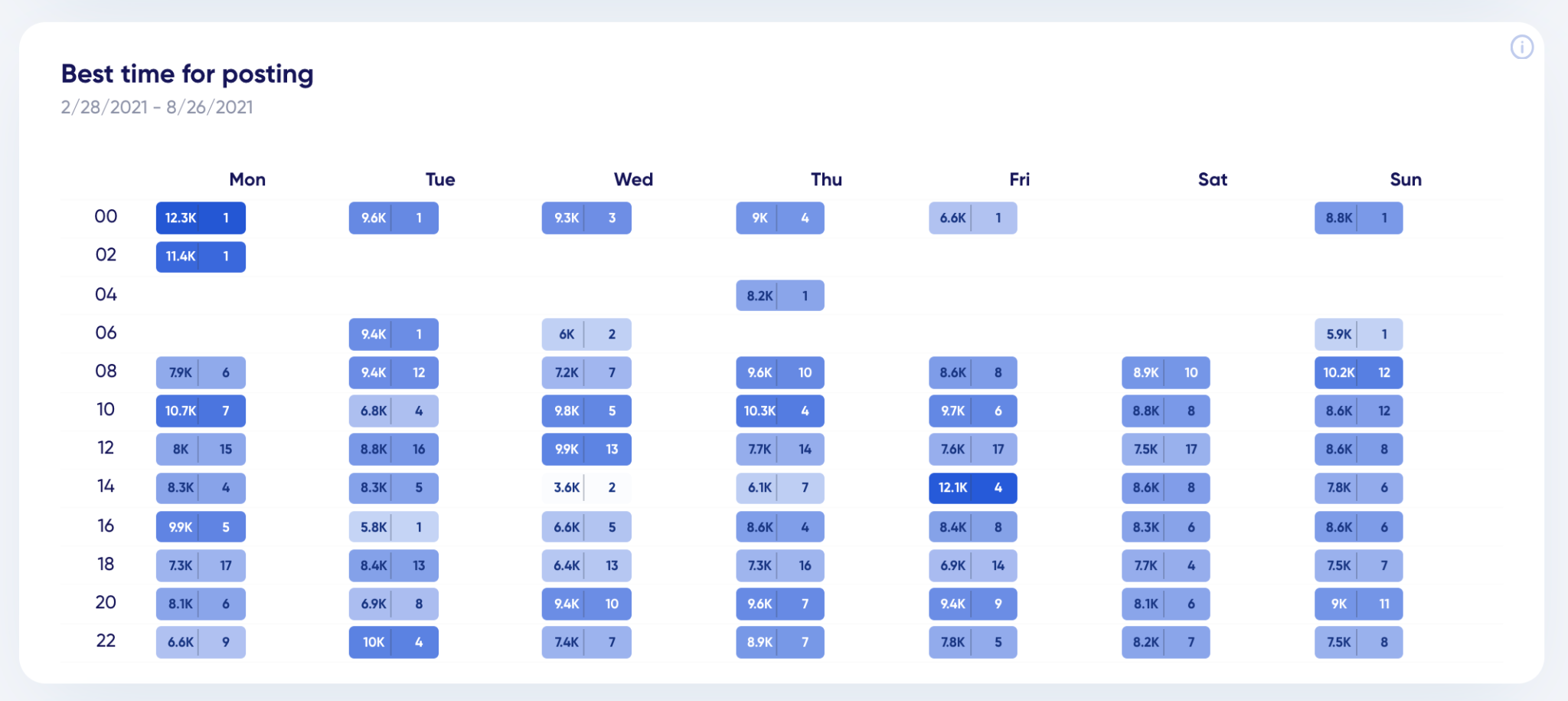
Task: Click the Best time for posting title
Action: [x=188, y=74]
